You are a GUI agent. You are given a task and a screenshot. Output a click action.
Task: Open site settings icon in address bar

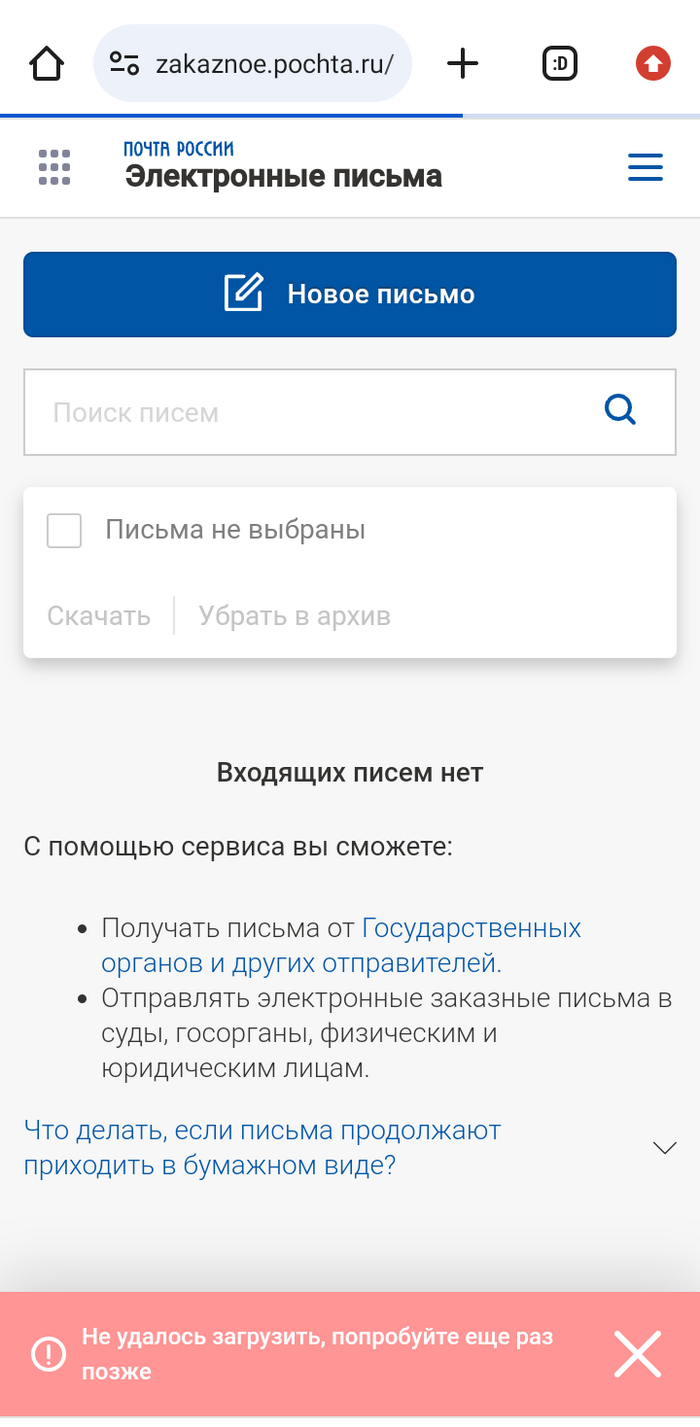pyautogui.click(x=124, y=65)
